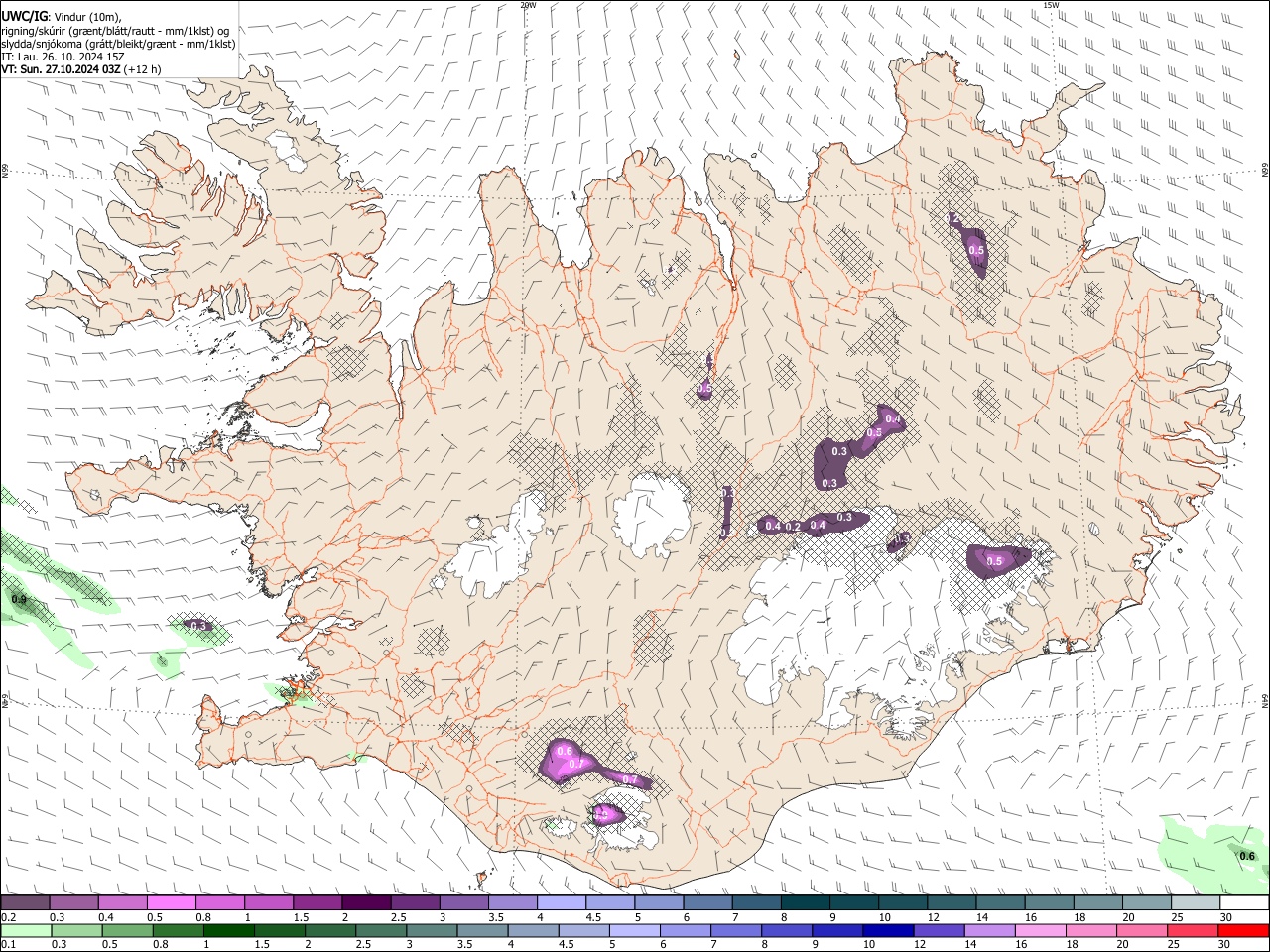1270x952 pixels.
Task: Select the light pink 16 swatch in bottom legend row
Action: click(1039, 930)
